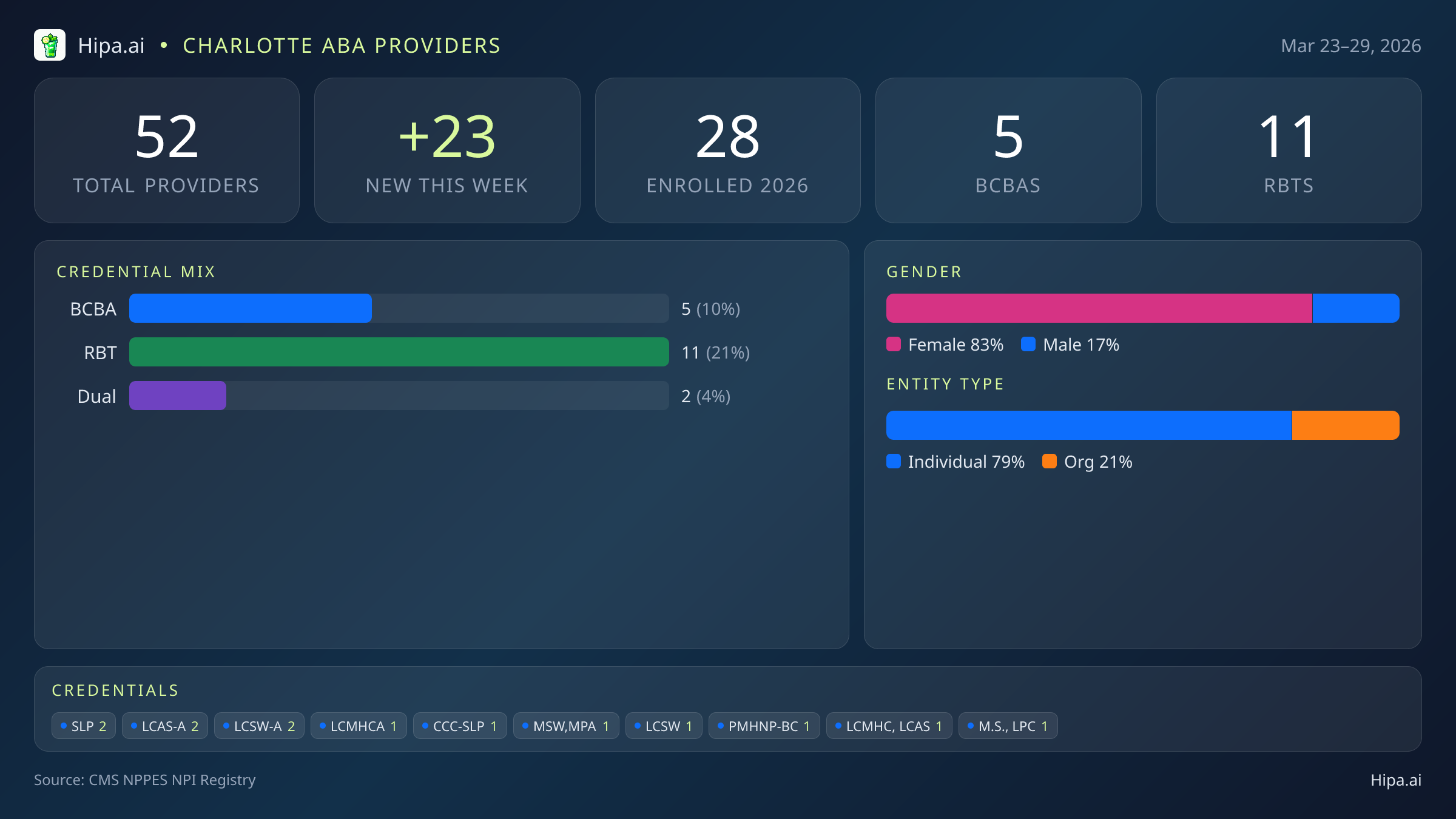Select the Total Providers stat card
Image resolution: width=1456 pixels, height=819 pixels.
click(167, 150)
